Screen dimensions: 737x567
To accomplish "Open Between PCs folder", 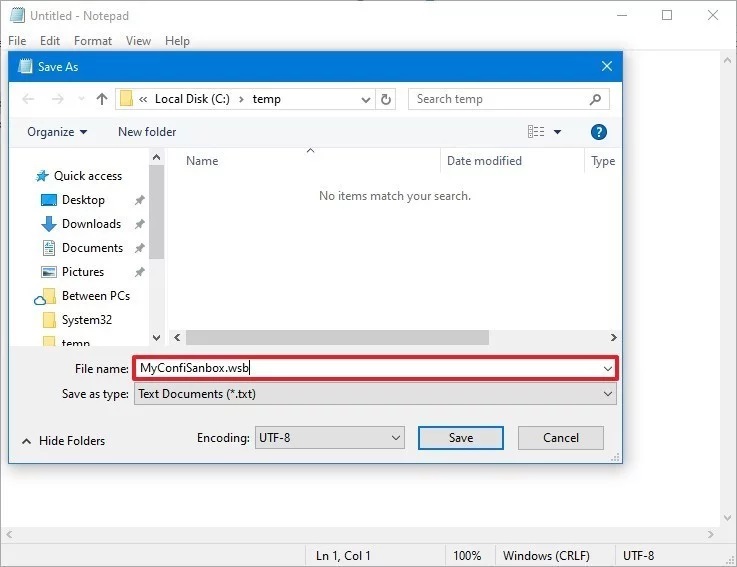I will click(96, 296).
